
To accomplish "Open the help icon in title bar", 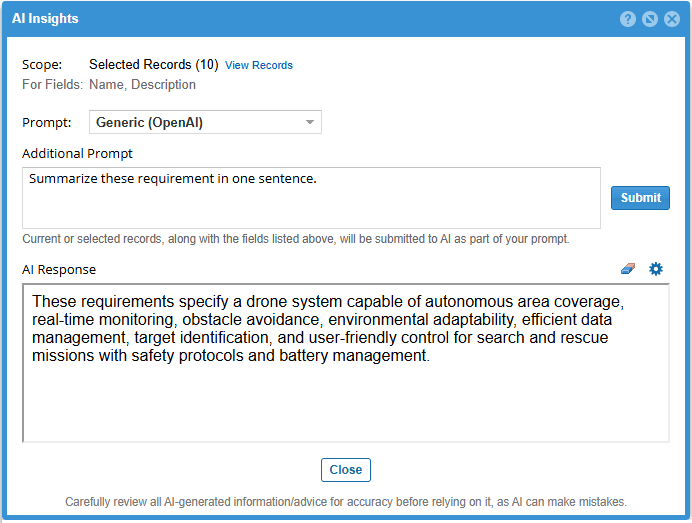I will [x=628, y=19].
